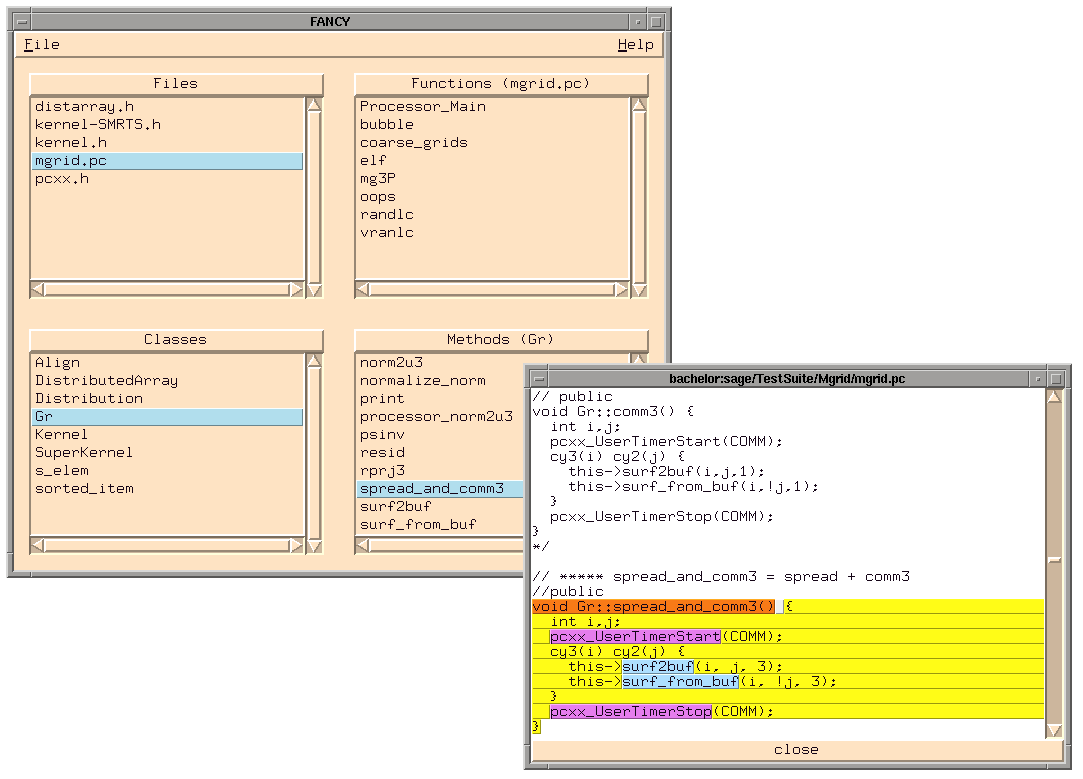The height and width of the screenshot is (779, 1083).
Task: Select randlc function
Action: (x=492, y=215)
